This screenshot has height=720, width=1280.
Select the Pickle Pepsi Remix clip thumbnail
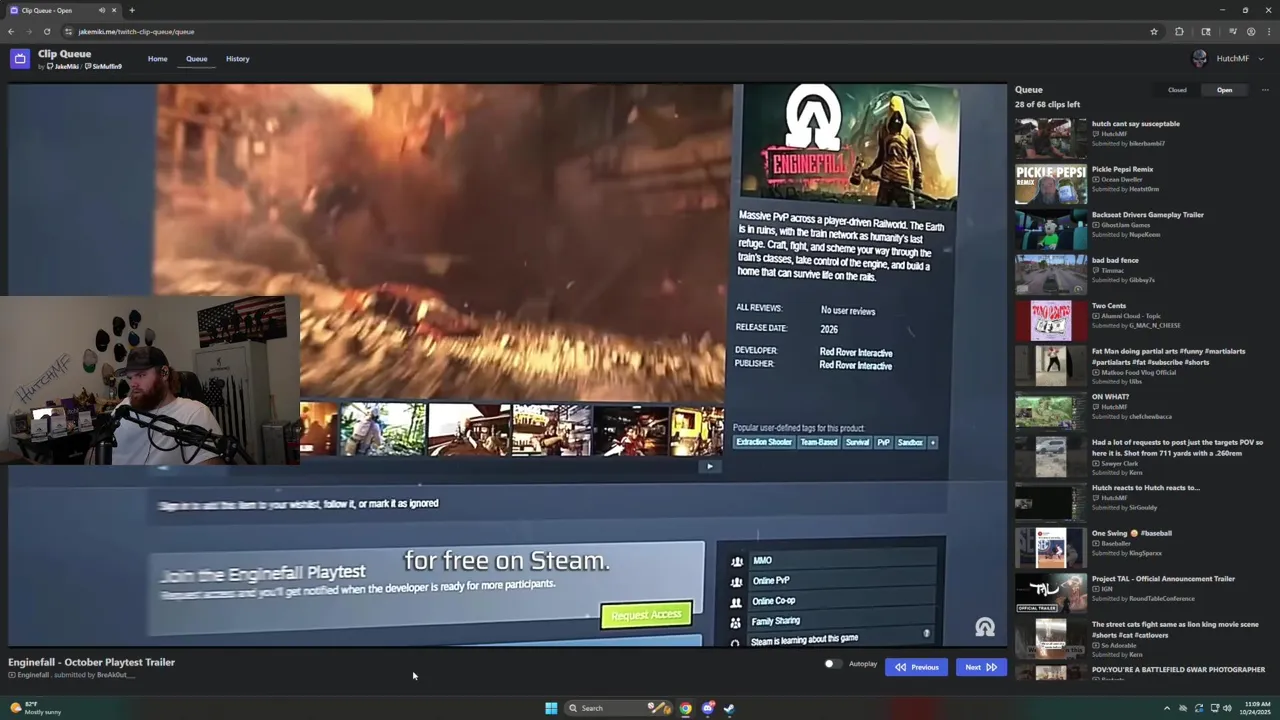[1051, 185]
